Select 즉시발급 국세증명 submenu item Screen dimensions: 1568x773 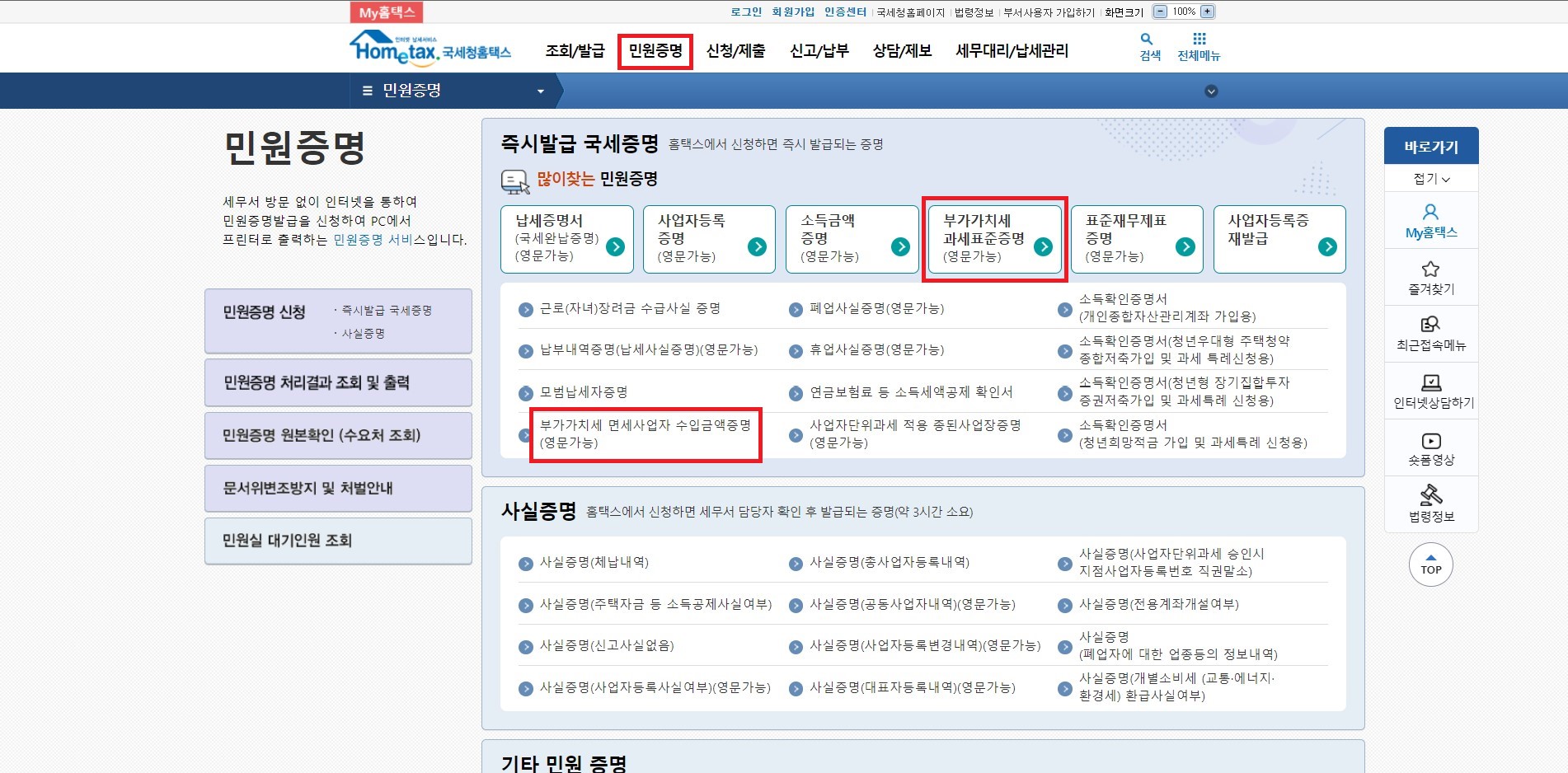coord(387,311)
